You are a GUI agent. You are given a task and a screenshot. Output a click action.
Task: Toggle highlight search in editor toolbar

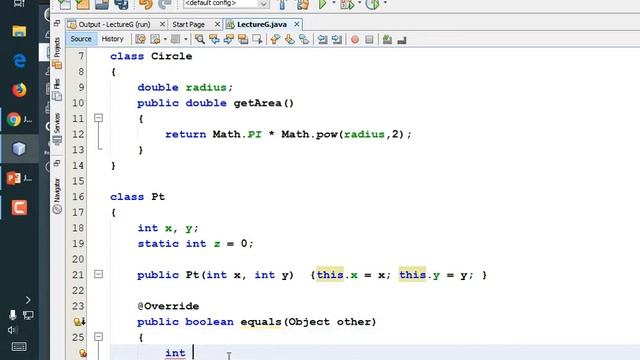pos(243,39)
